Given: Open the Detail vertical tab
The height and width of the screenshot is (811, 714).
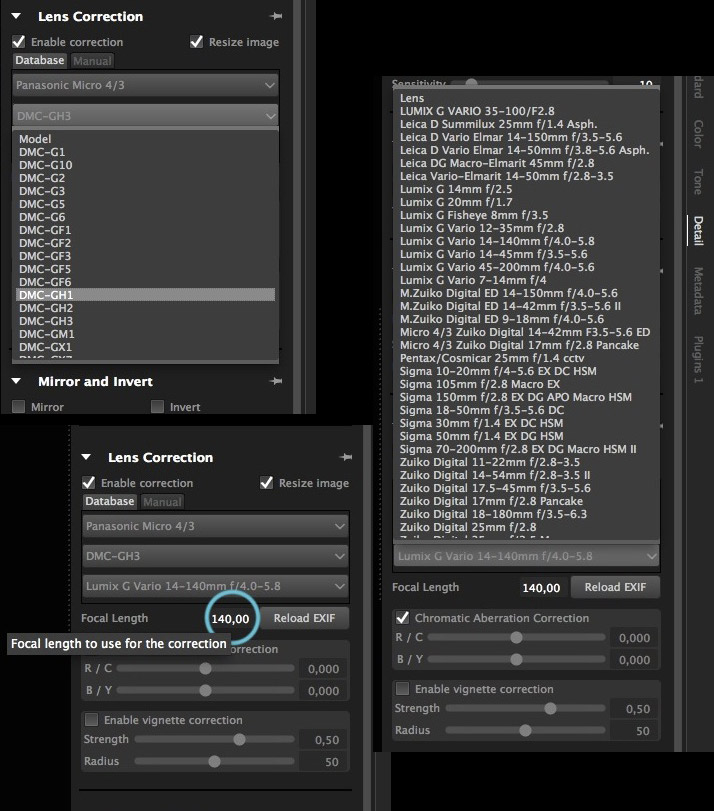Looking at the screenshot, I should (x=698, y=231).
